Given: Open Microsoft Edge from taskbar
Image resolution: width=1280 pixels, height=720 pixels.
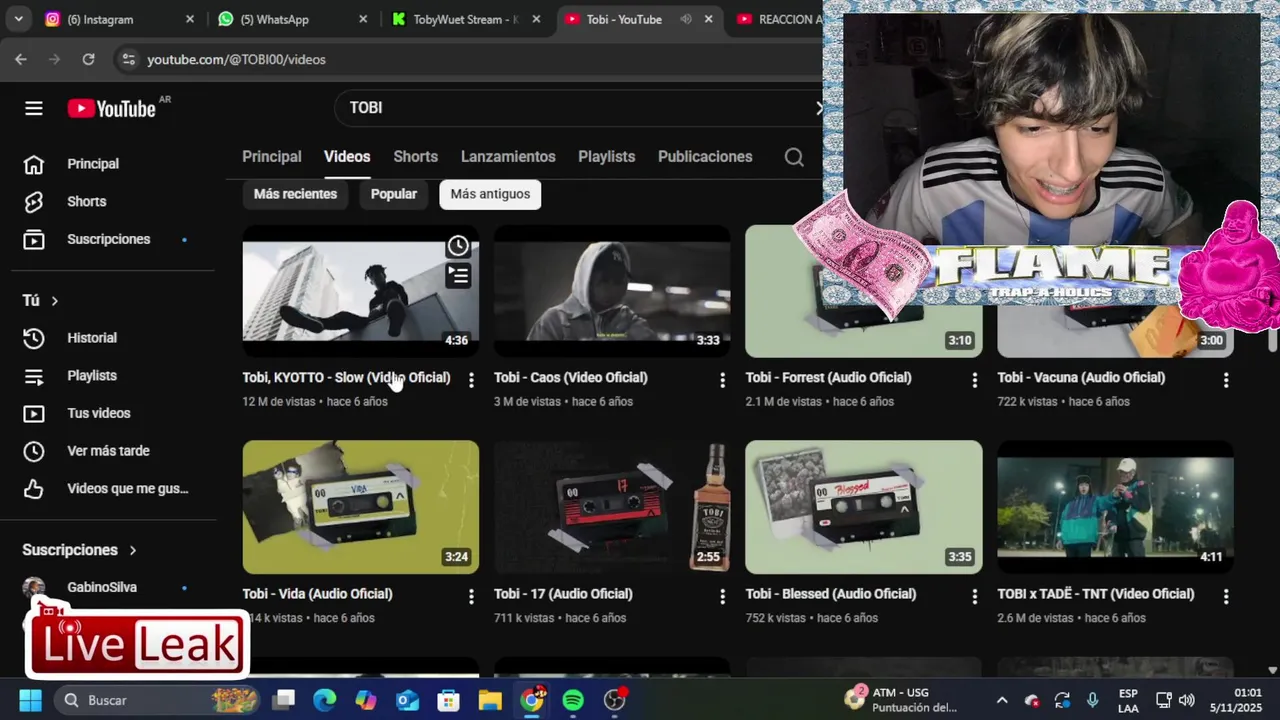Looking at the screenshot, I should 325,700.
